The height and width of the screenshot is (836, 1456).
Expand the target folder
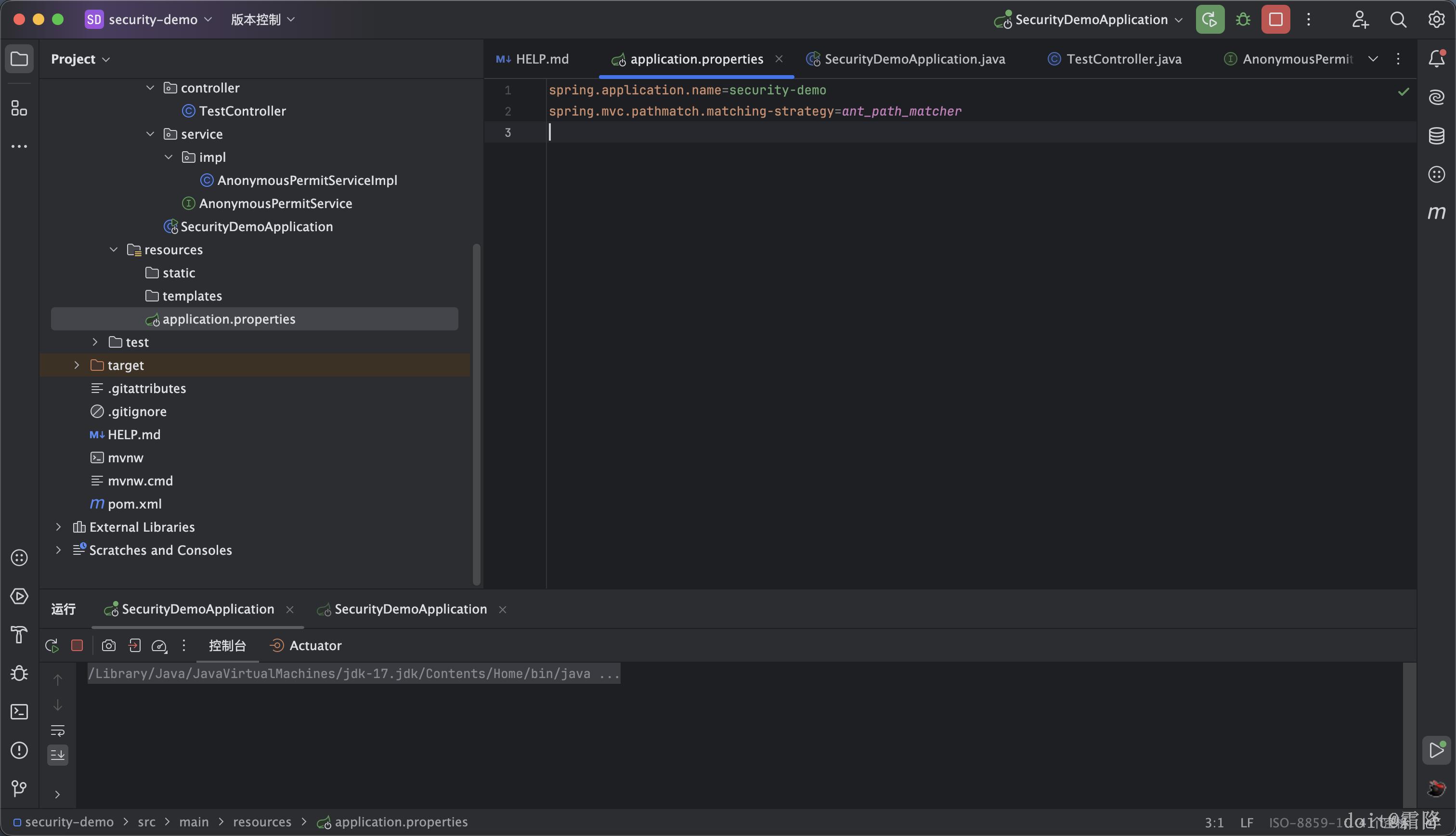coord(77,365)
